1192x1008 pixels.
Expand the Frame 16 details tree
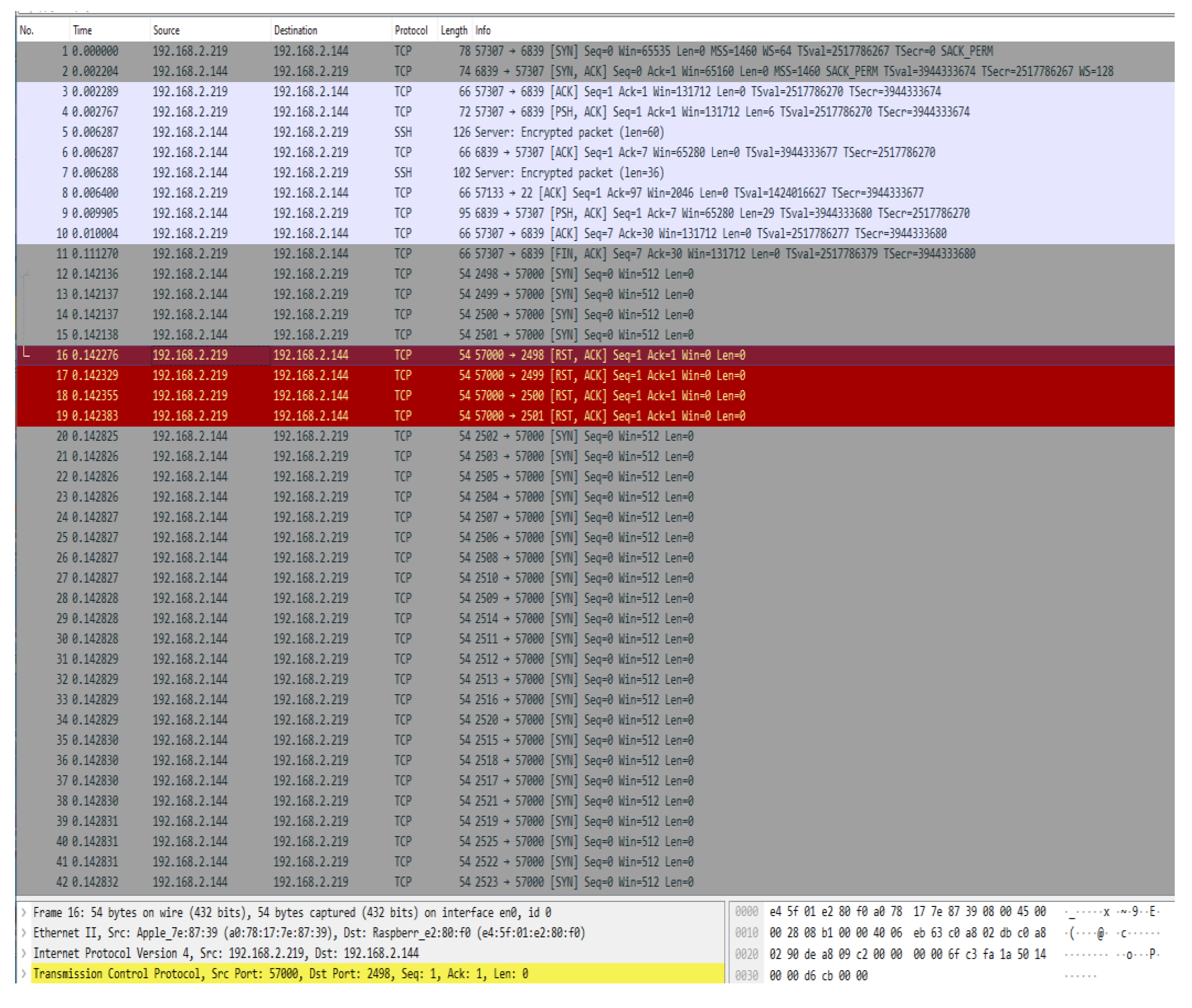pos(24,912)
